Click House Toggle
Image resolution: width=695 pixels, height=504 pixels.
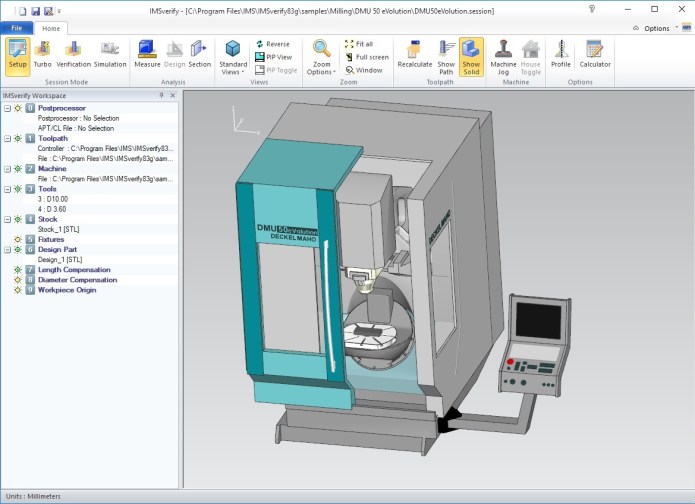pyautogui.click(x=531, y=58)
